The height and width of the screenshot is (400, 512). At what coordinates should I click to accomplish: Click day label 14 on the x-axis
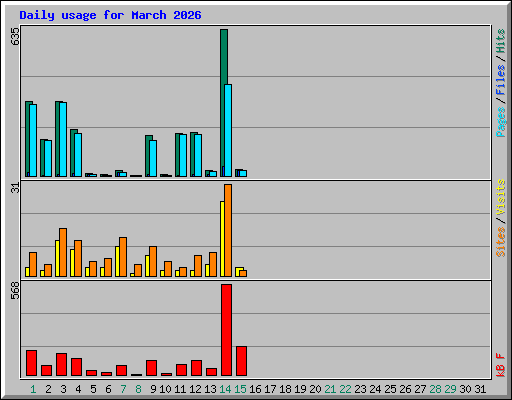pos(225,389)
